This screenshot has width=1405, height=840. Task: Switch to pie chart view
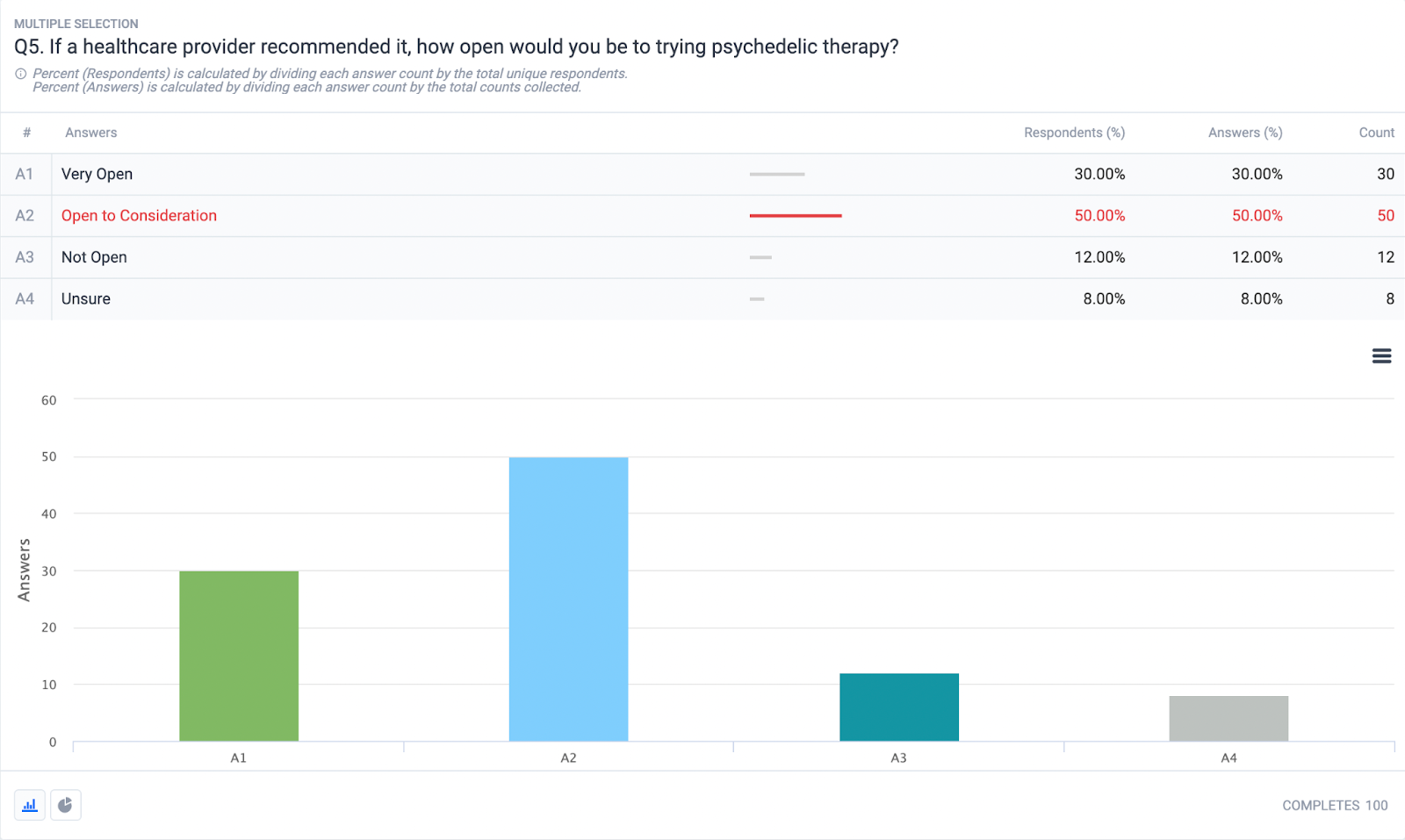66,805
